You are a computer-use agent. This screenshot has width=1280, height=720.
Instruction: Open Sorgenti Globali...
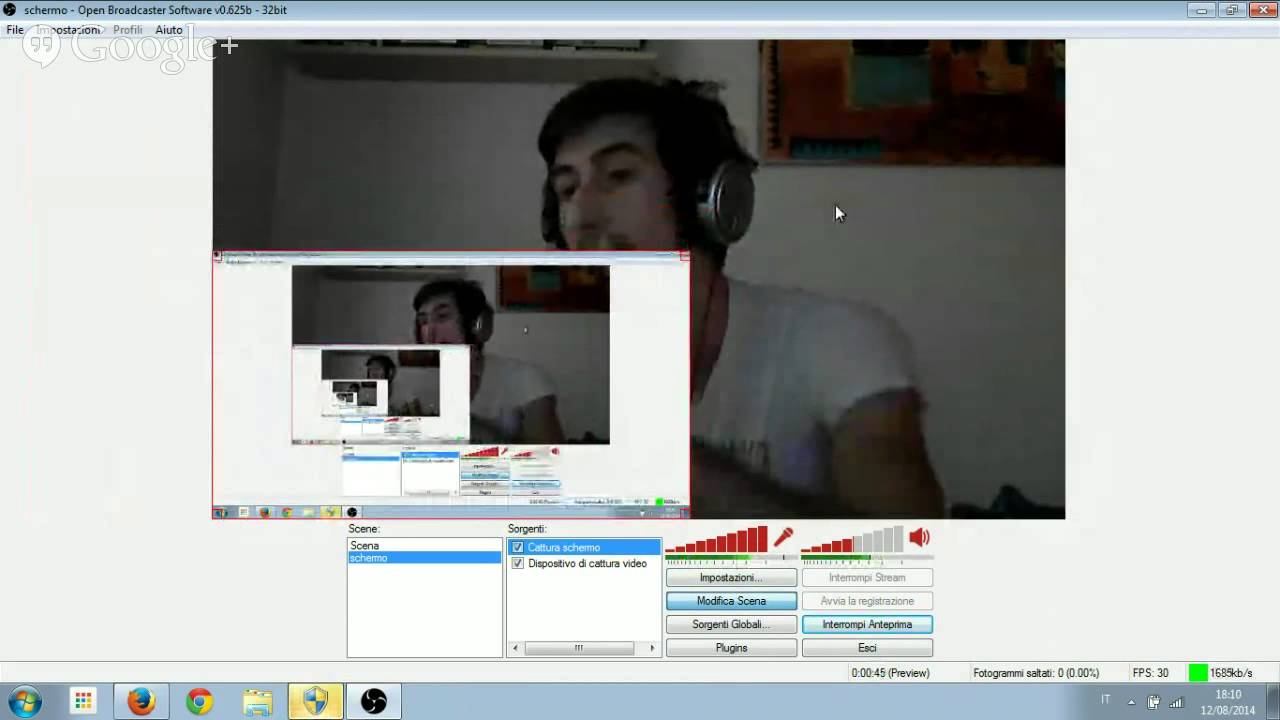coord(731,624)
